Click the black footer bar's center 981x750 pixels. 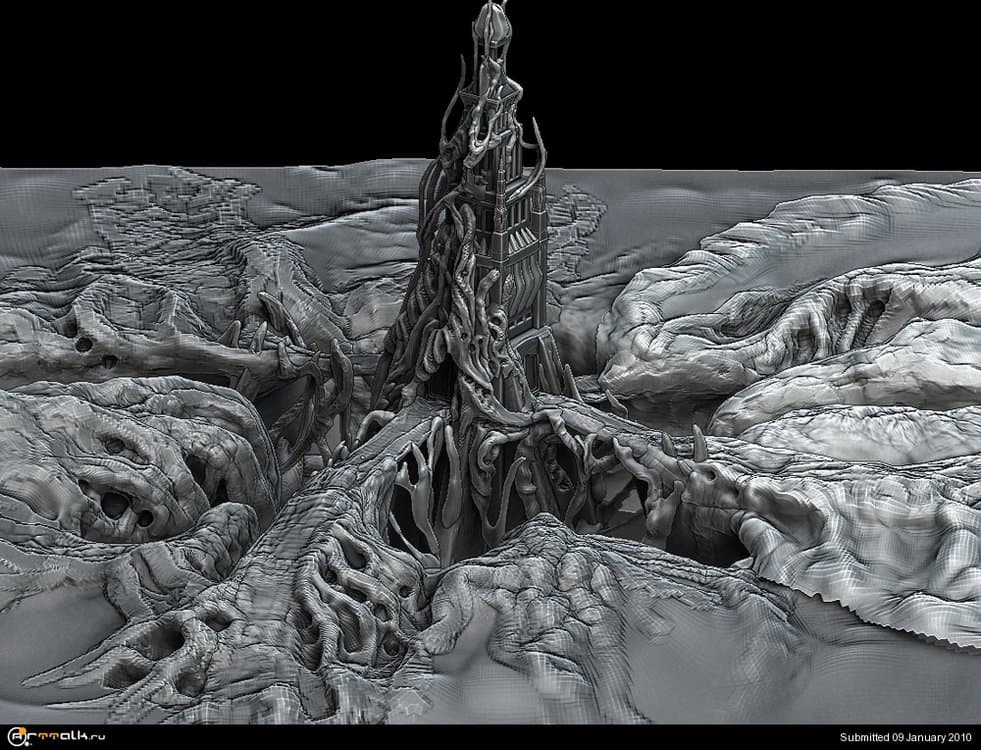click(x=490, y=738)
